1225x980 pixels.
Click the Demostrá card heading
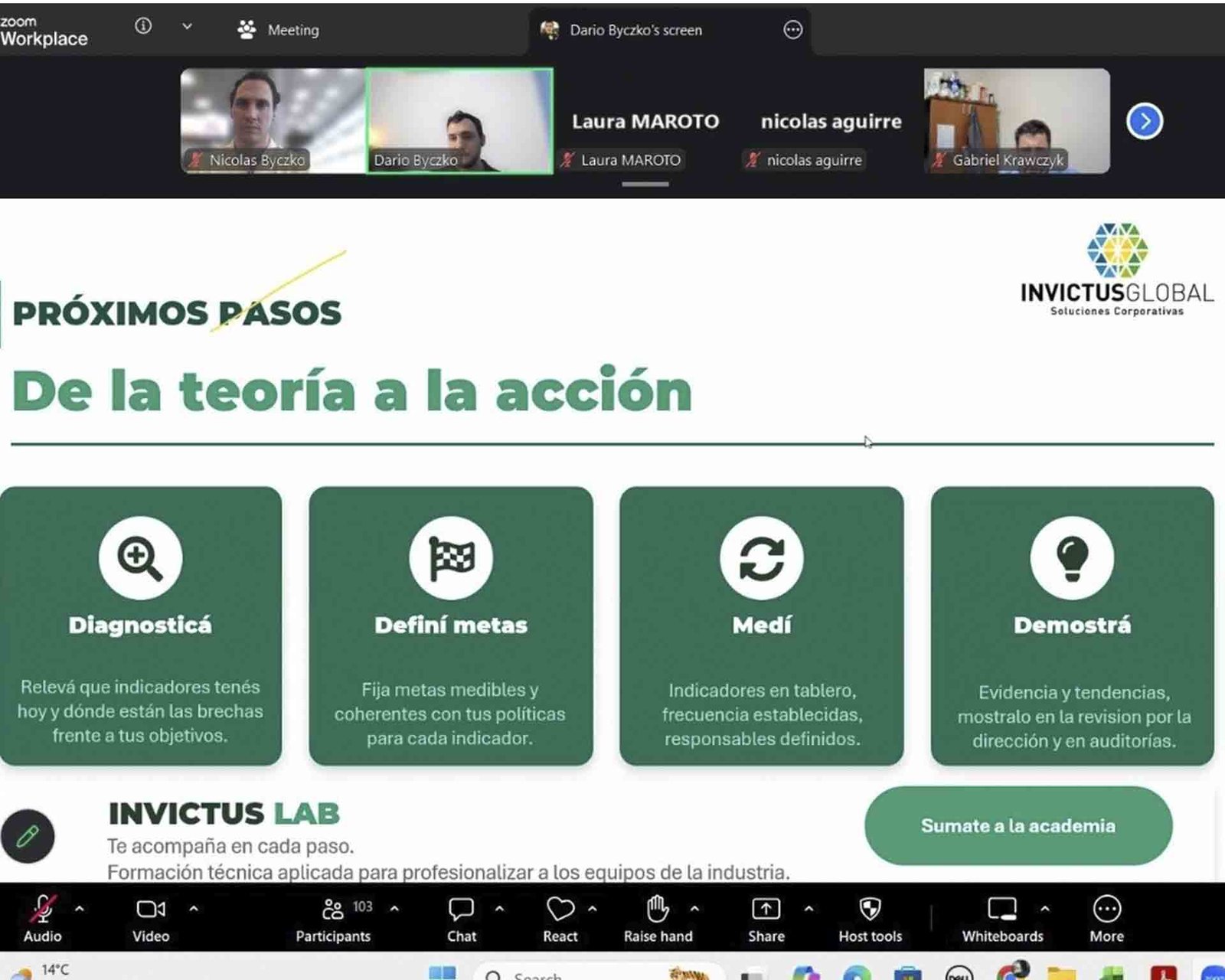pos(1072,626)
